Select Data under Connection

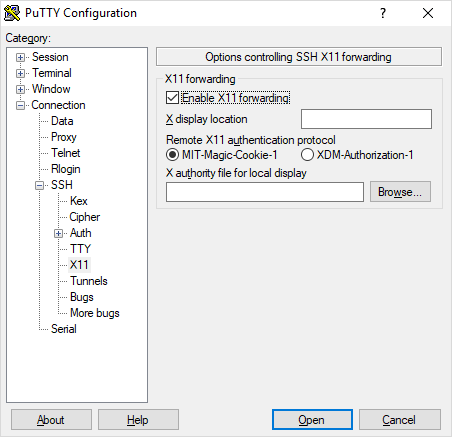point(62,121)
